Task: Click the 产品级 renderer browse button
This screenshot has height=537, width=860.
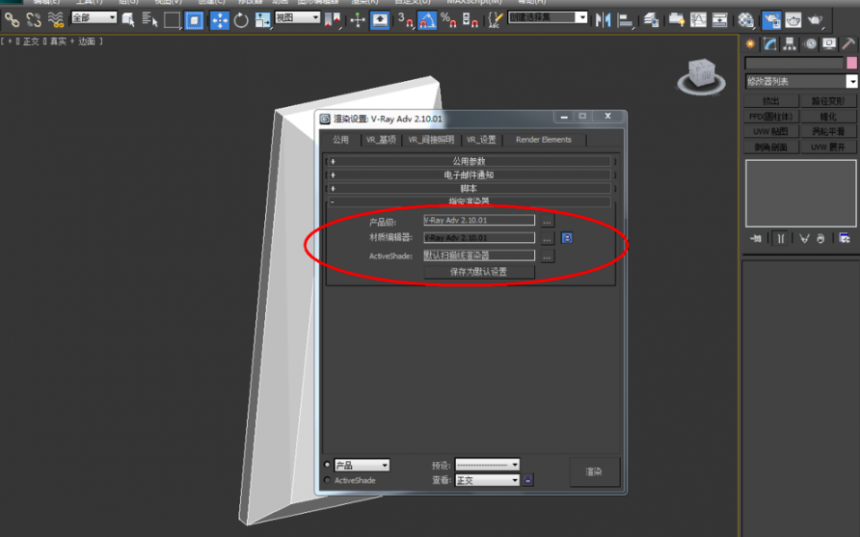Action: pyautogui.click(x=547, y=222)
